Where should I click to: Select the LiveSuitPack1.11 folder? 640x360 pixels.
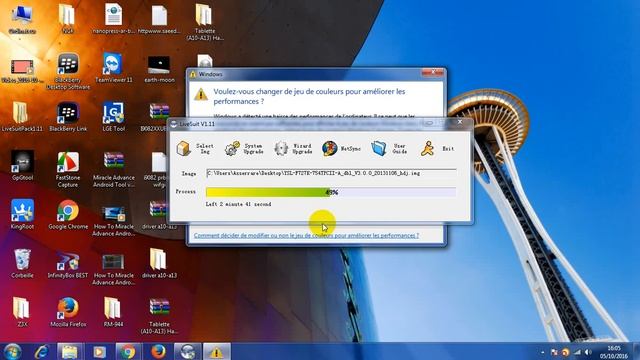click(x=22, y=117)
